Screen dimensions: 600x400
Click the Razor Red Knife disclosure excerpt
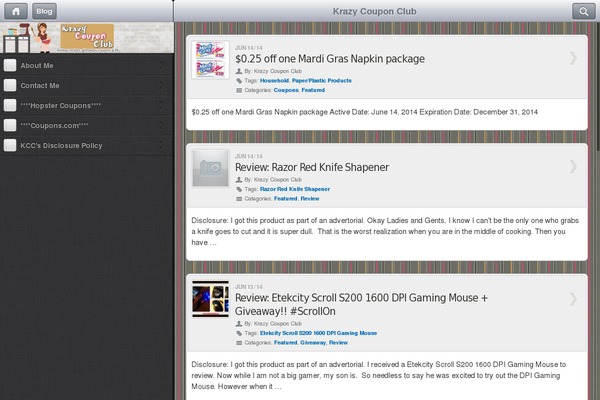[385, 231]
